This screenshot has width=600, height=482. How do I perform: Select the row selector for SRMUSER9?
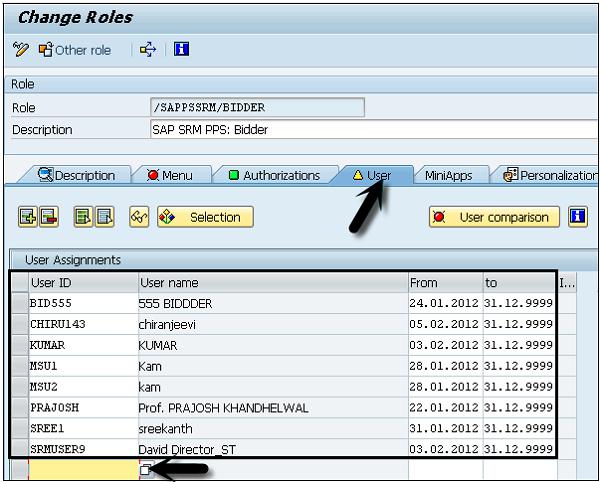(20, 448)
